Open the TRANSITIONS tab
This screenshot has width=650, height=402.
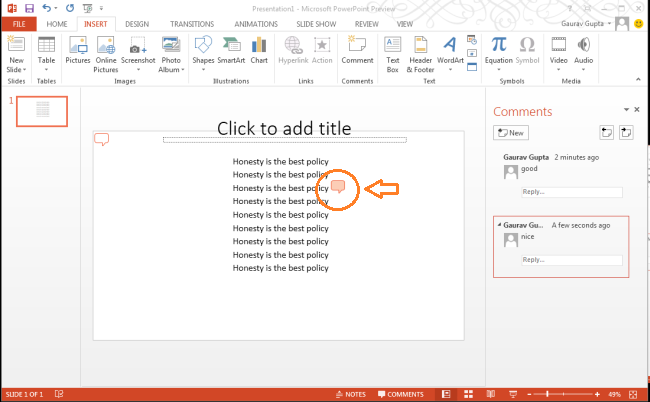coord(192,24)
